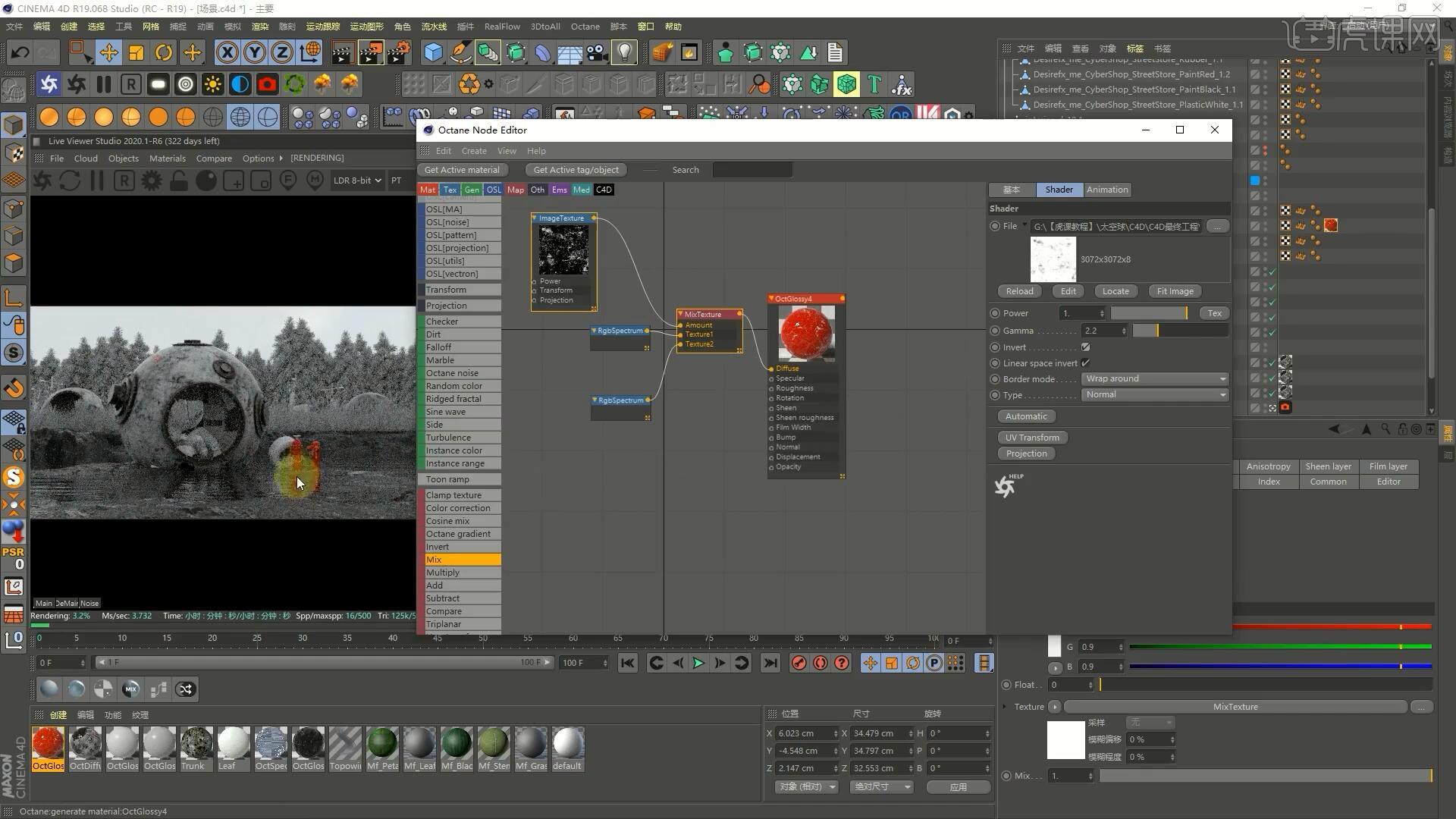Expand the Texture row disclosure triangle
The image size is (1456, 819).
click(1004, 707)
